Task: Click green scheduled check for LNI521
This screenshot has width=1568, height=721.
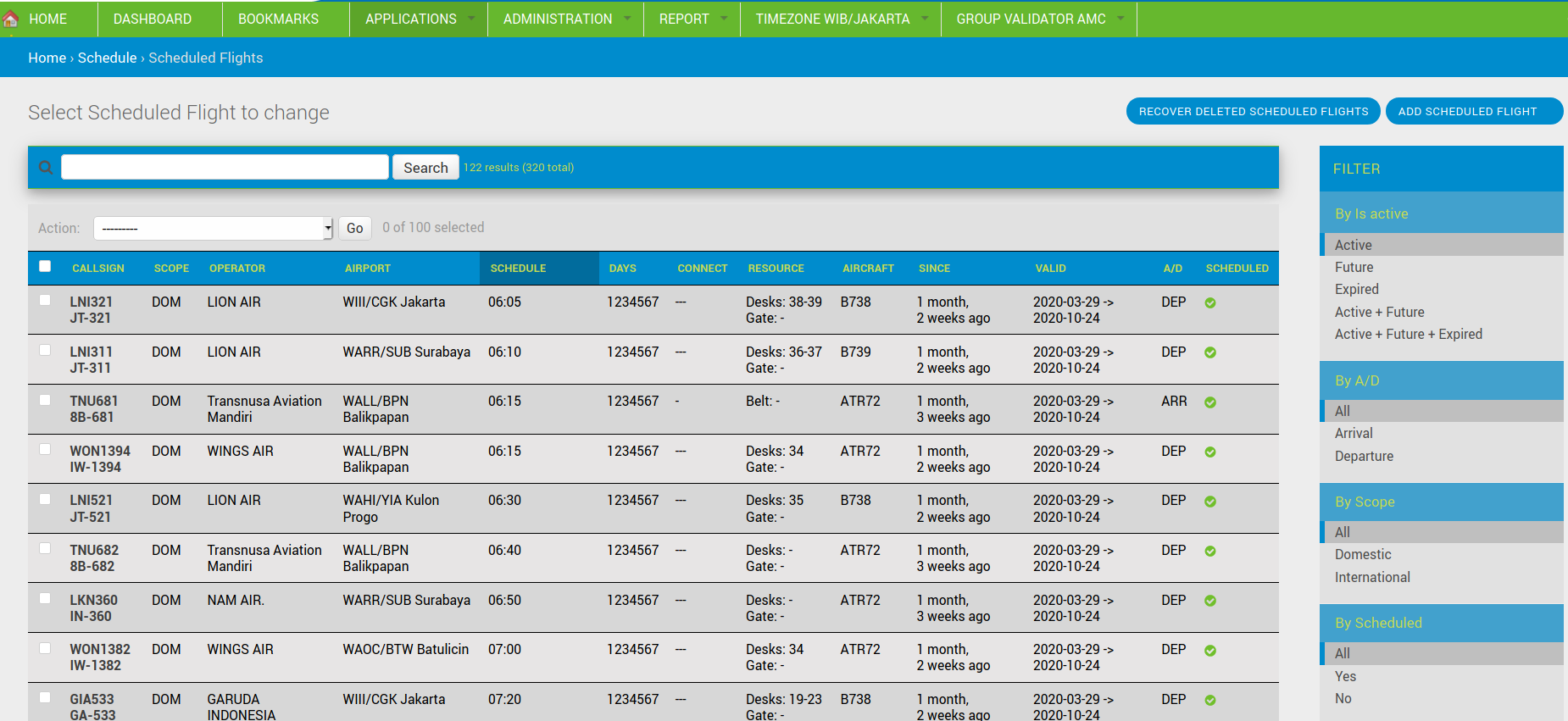Action: 1210,502
